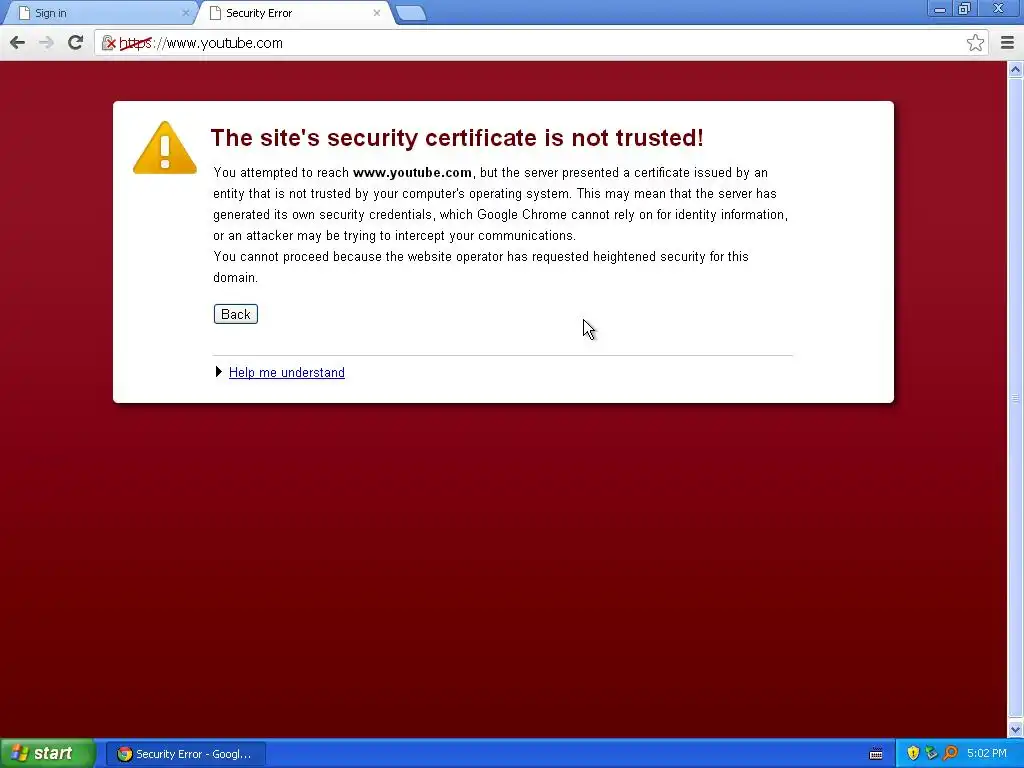Open the Help me understand link

(287, 372)
